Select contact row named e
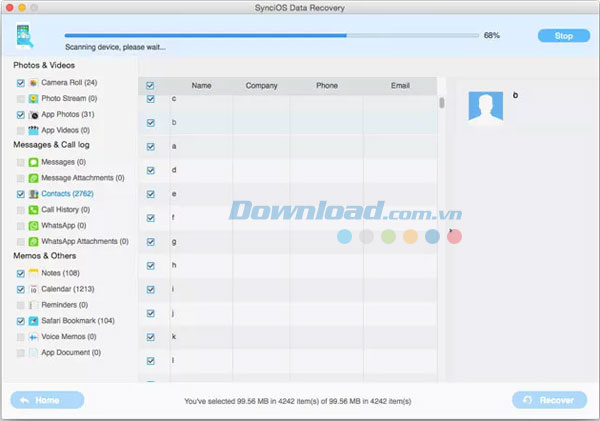The width and height of the screenshot is (600, 421). click(x=288, y=194)
